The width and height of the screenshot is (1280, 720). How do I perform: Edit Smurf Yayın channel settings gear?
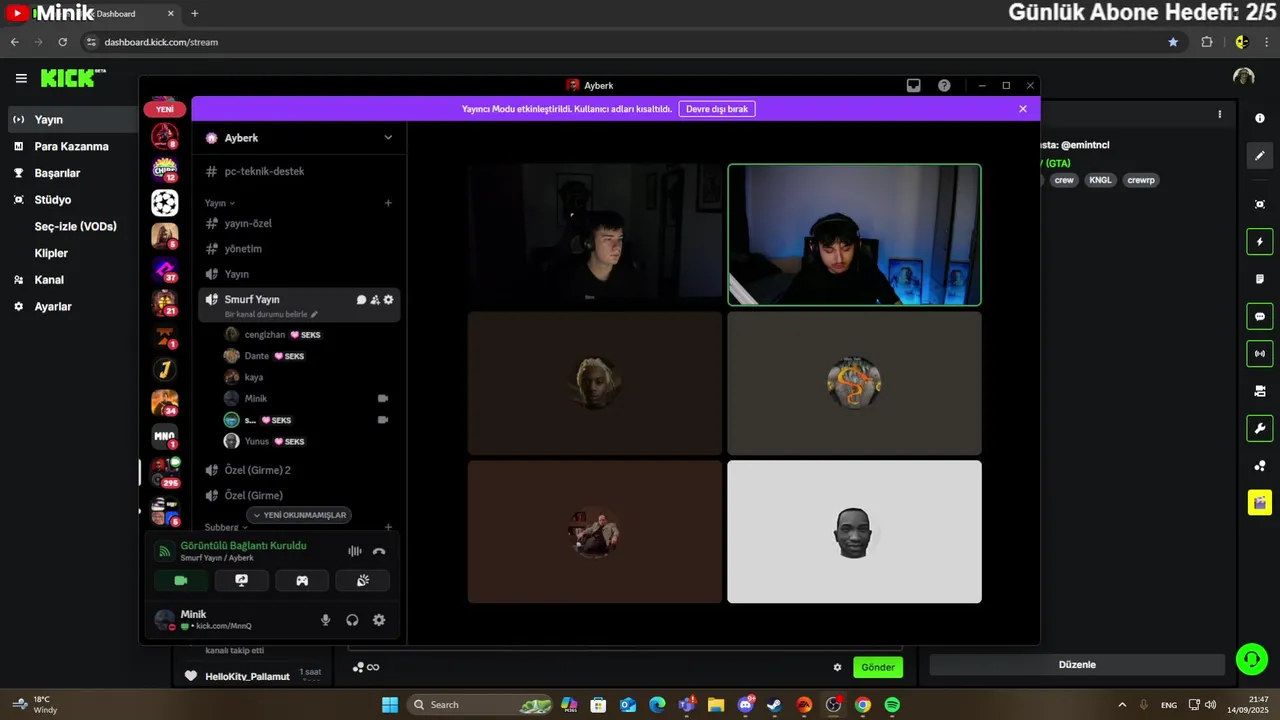pos(388,299)
